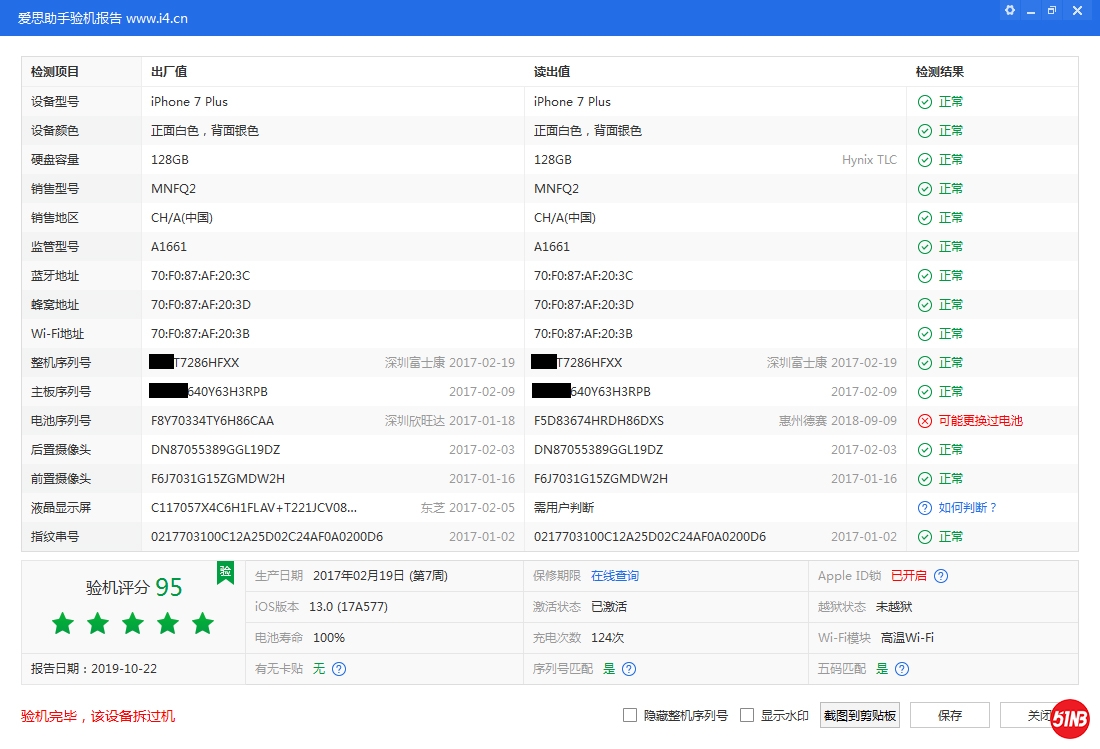Restore down the window from title bar

(1052, 10)
